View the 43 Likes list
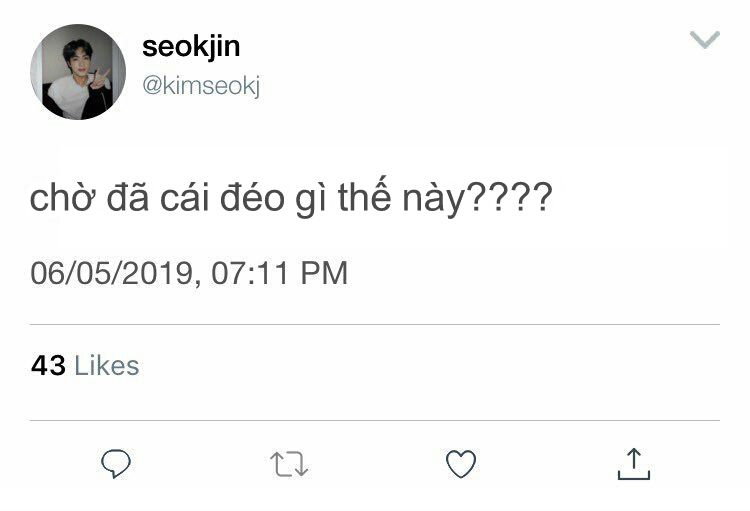 click(85, 366)
